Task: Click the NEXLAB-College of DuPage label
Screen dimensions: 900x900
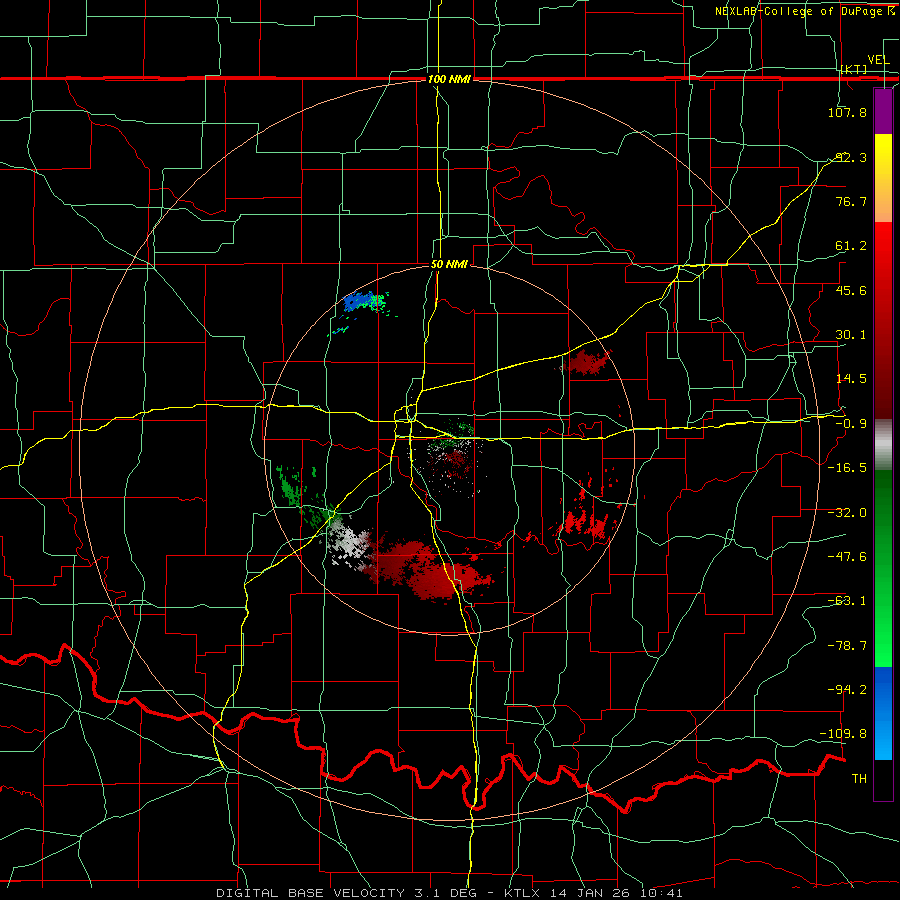Action: tap(801, 11)
